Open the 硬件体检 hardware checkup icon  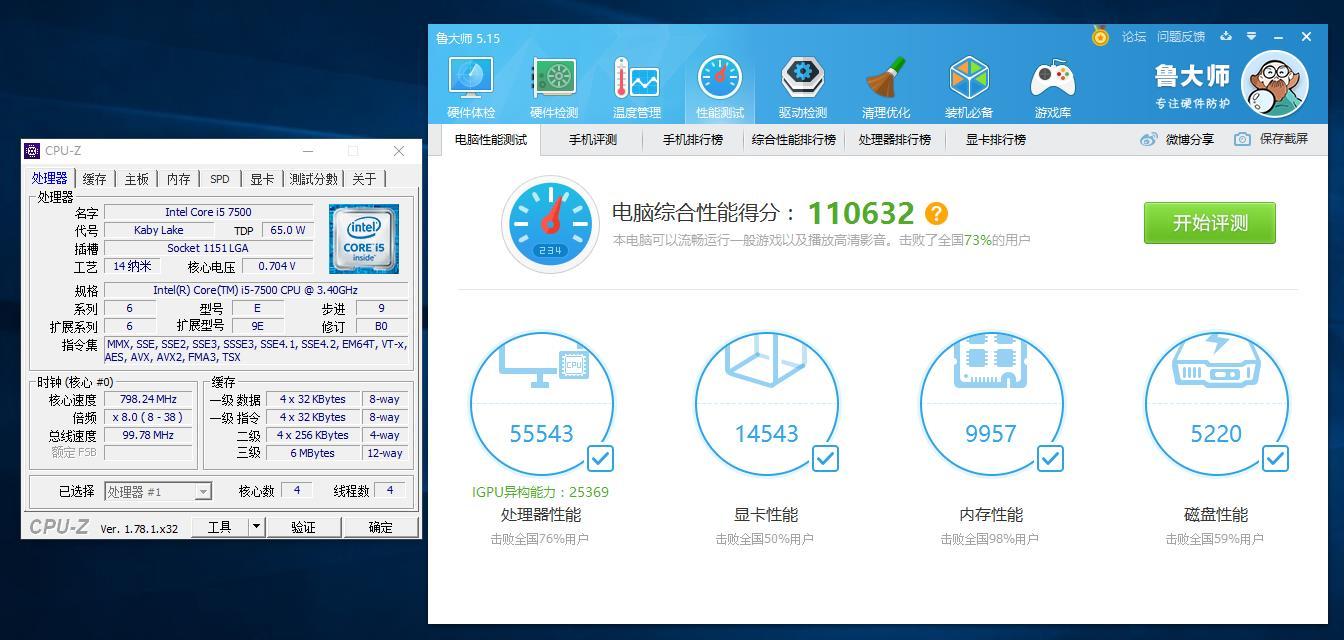coord(470,78)
